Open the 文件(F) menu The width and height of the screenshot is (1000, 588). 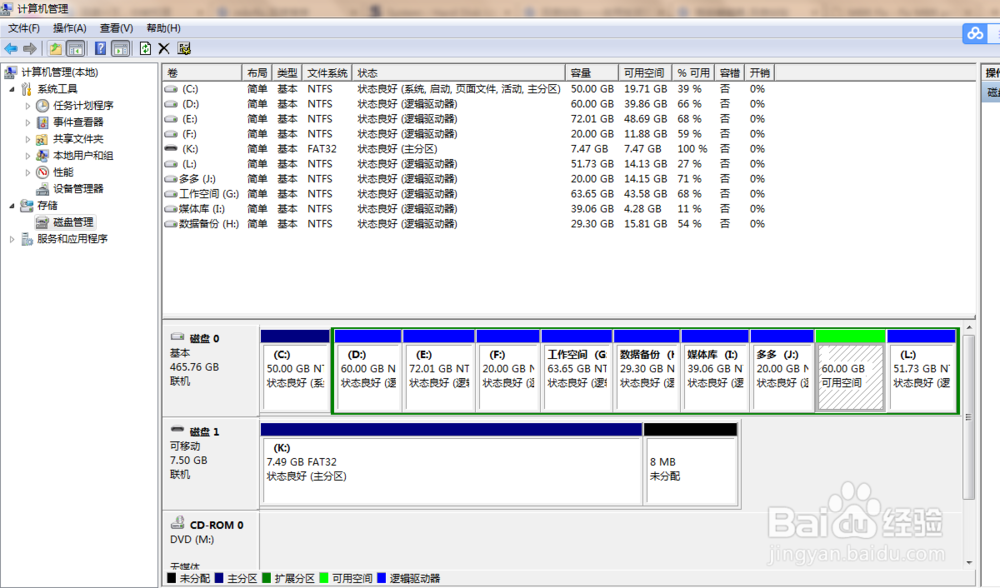pyautogui.click(x=24, y=28)
